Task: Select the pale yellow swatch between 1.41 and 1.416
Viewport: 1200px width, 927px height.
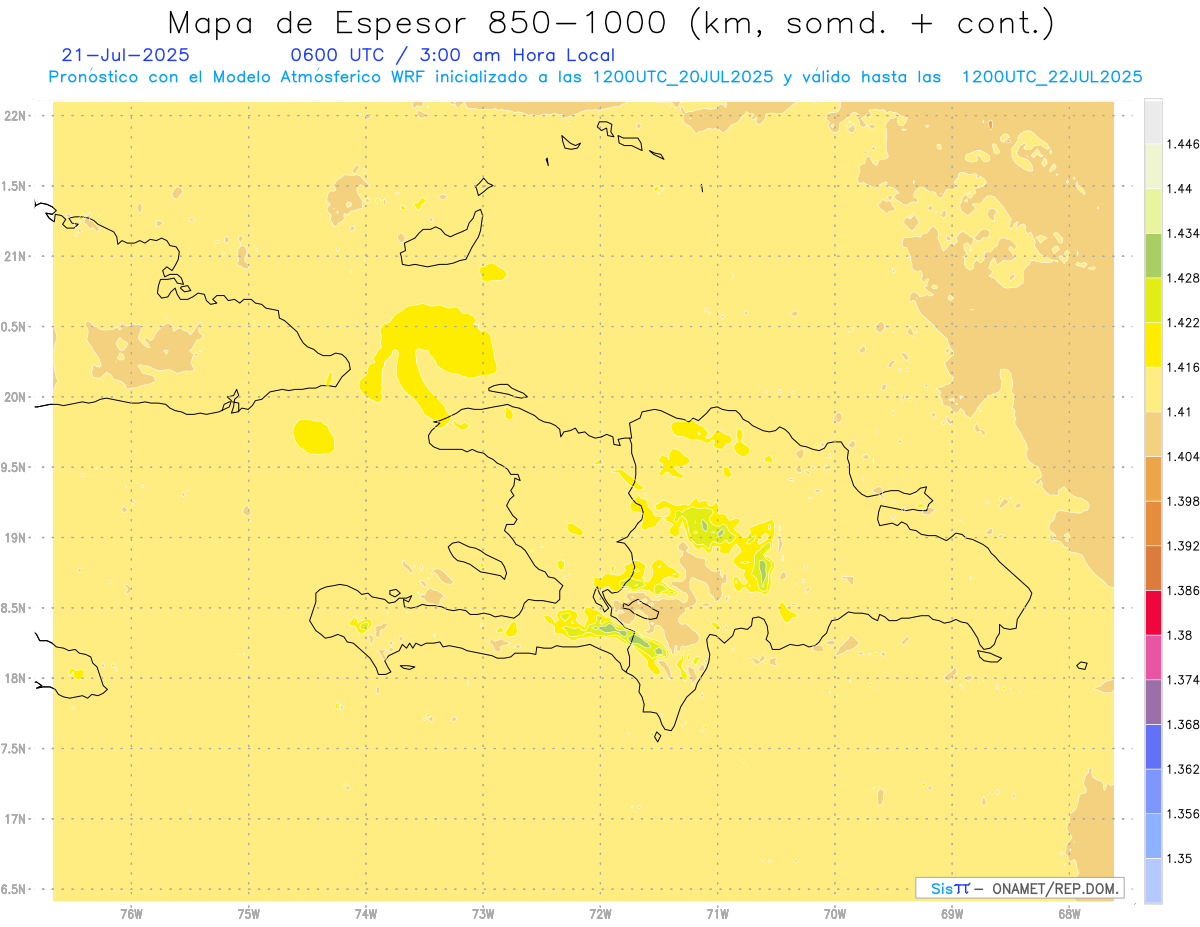Action: (x=1153, y=389)
